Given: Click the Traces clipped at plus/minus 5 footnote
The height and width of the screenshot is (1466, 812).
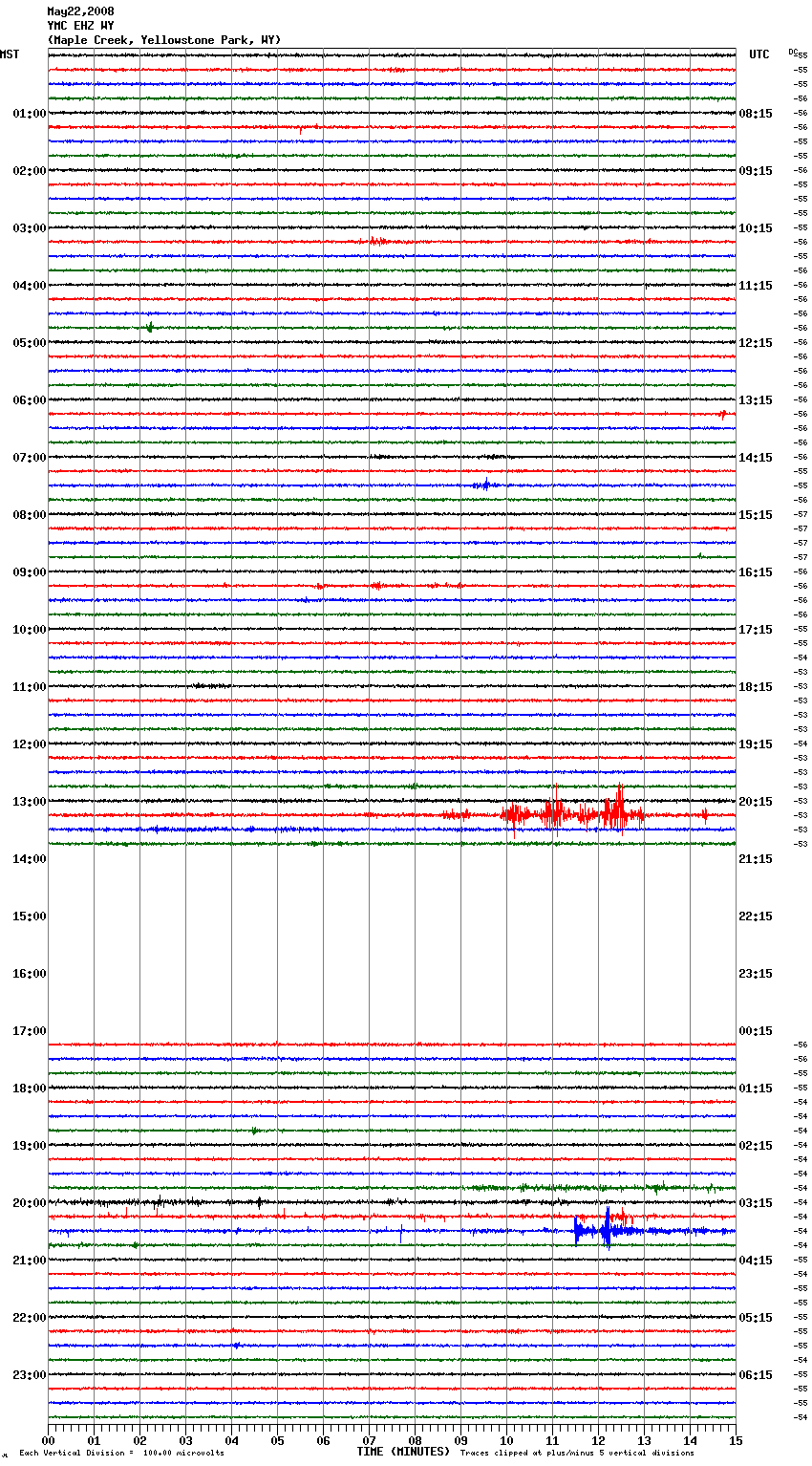Looking at the screenshot, I should pyautogui.click(x=577, y=1453).
